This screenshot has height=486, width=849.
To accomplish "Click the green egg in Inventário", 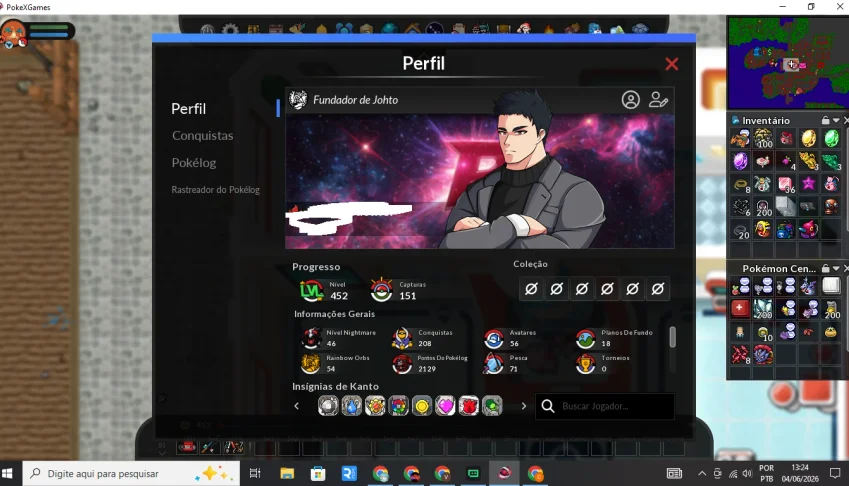I will 831,139.
